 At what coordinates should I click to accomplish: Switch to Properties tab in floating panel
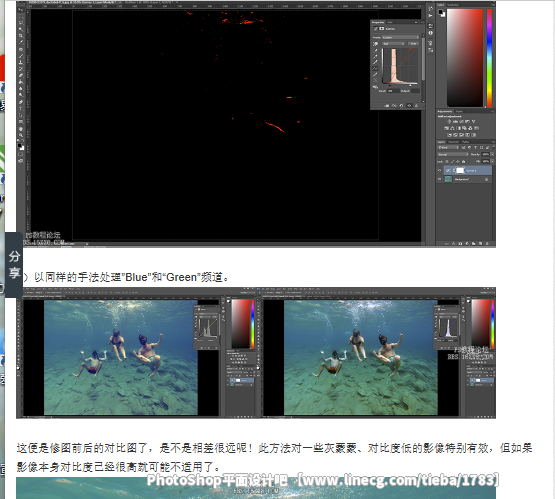point(378,22)
